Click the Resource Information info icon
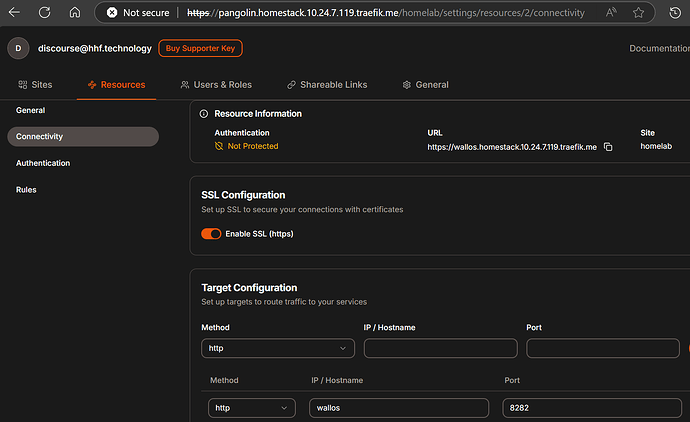690x422 pixels. 204,114
